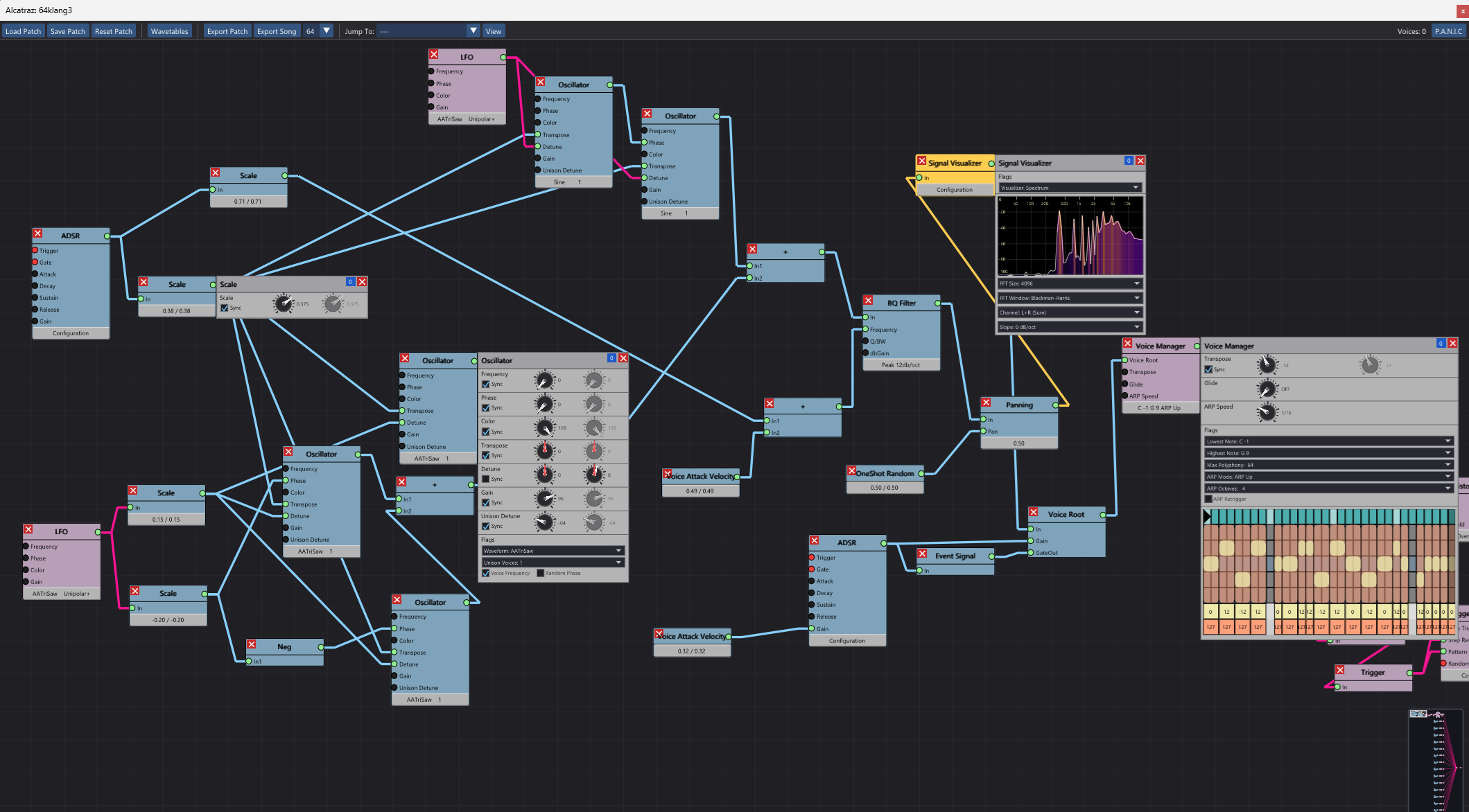Open the Waveform: AATriSaw dropdown
The image size is (1469, 812).
click(x=553, y=551)
